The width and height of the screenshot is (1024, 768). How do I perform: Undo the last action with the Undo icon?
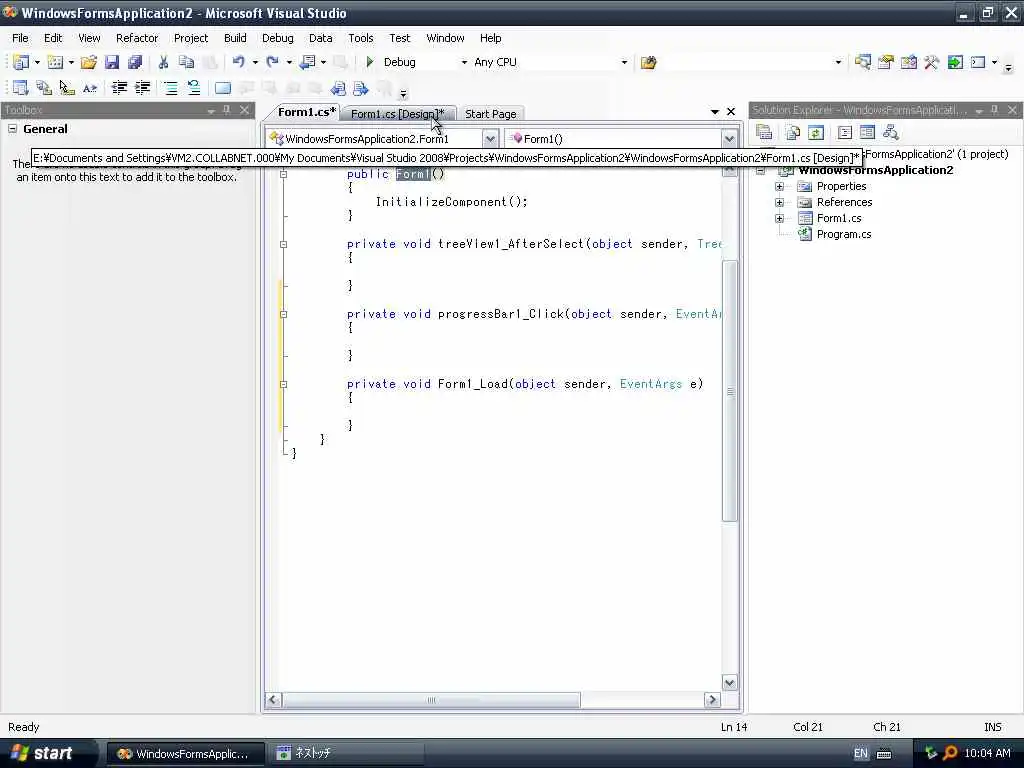238,62
